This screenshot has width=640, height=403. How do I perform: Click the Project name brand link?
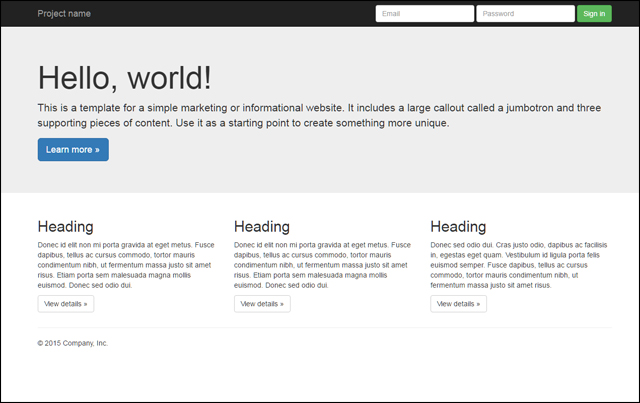[64, 14]
